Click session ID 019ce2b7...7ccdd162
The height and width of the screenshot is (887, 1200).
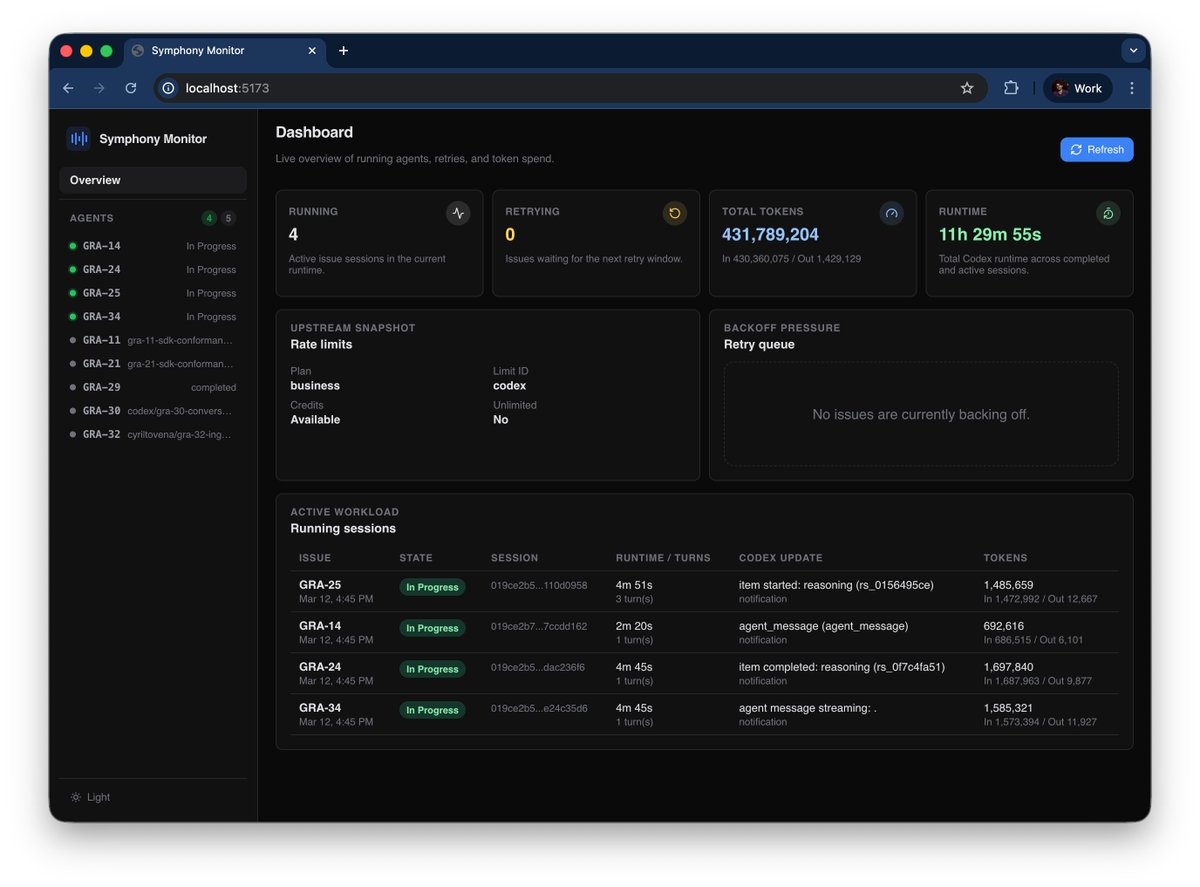tap(539, 626)
